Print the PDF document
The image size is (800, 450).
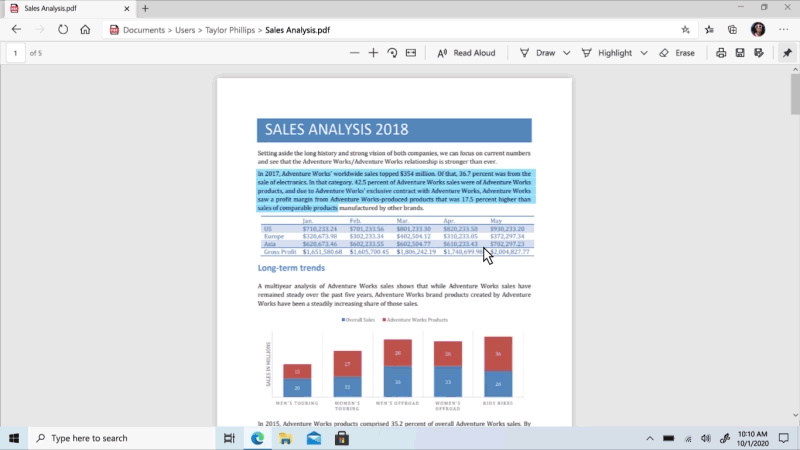click(x=720, y=53)
